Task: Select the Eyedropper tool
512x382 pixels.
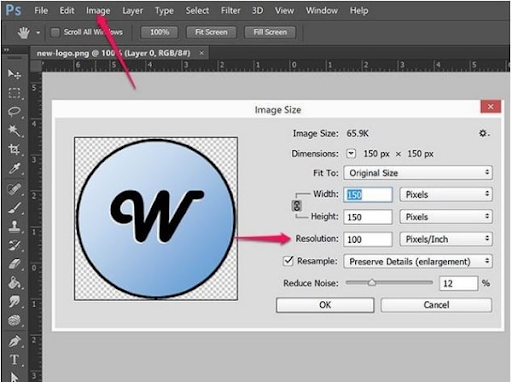Action: [14, 169]
